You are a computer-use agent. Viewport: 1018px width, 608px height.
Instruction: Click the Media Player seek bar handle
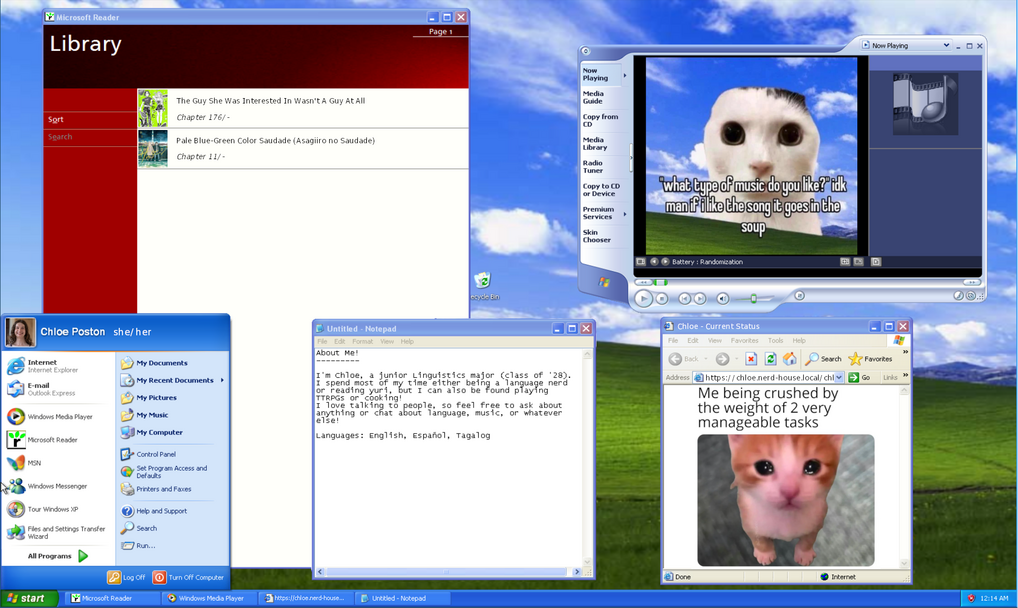(x=661, y=283)
